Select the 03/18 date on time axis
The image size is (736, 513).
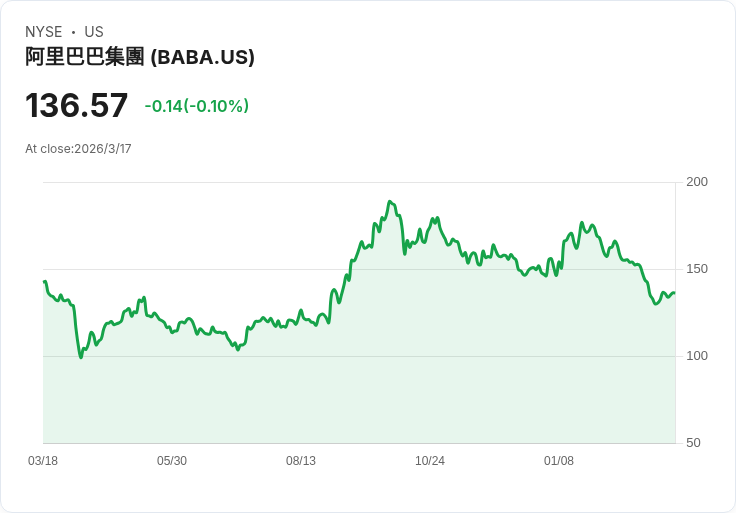click(43, 461)
